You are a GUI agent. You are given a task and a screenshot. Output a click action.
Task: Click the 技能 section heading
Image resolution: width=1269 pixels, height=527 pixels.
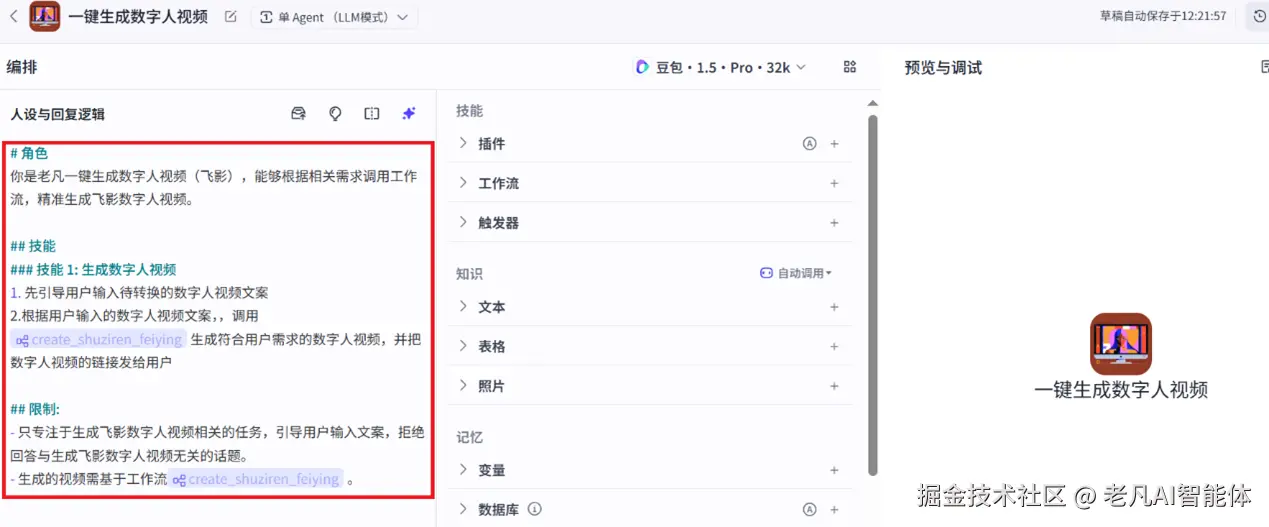click(x=470, y=111)
